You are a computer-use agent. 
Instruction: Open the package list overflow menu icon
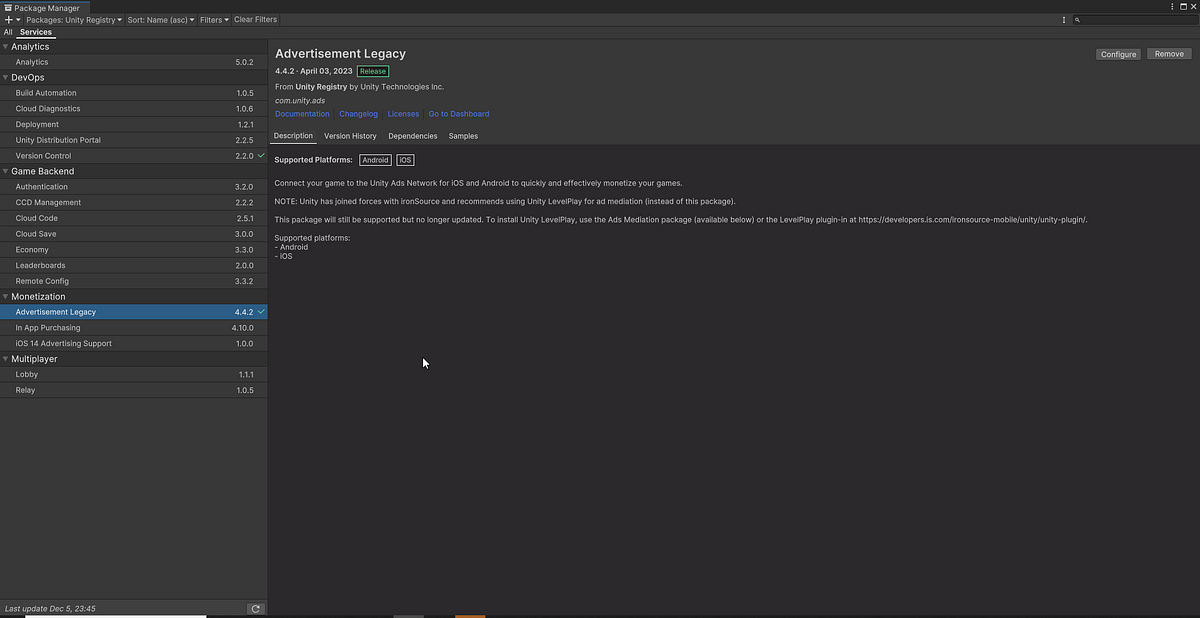[x=1063, y=19]
